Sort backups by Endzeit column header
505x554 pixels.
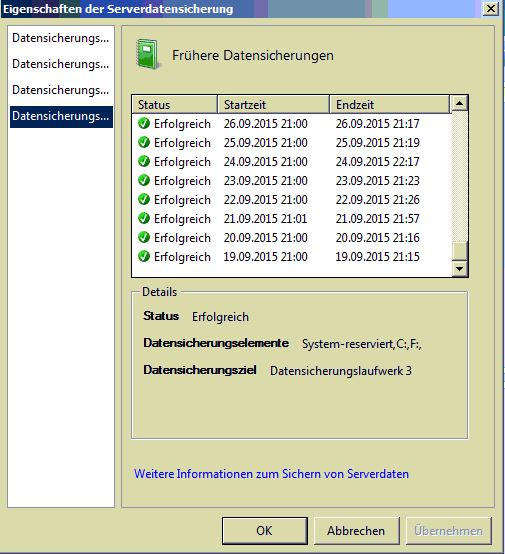[x=390, y=105]
